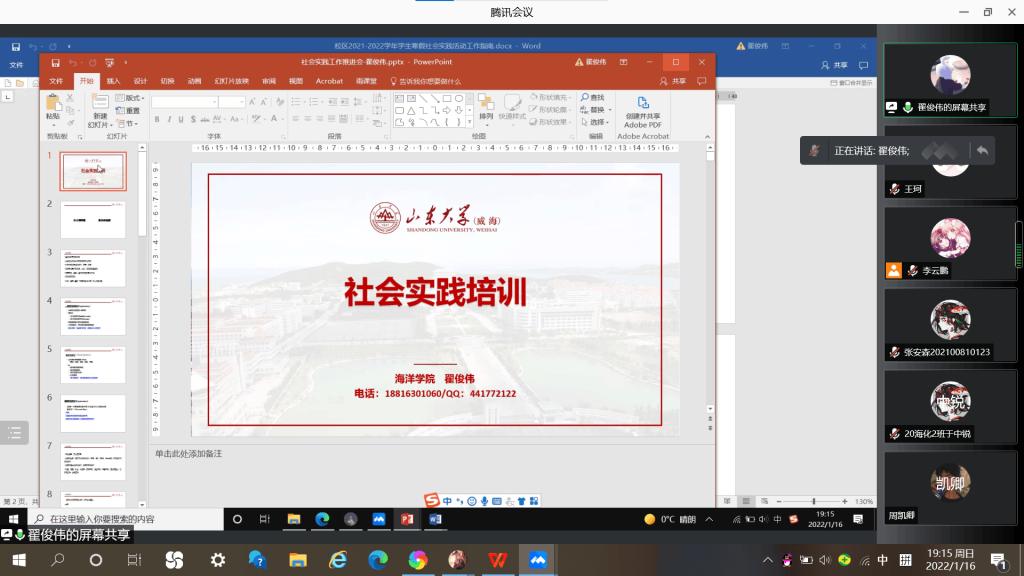The height and width of the screenshot is (576, 1024).
Task: Switch to the Acrobat ribbon tab
Action: tap(329, 81)
